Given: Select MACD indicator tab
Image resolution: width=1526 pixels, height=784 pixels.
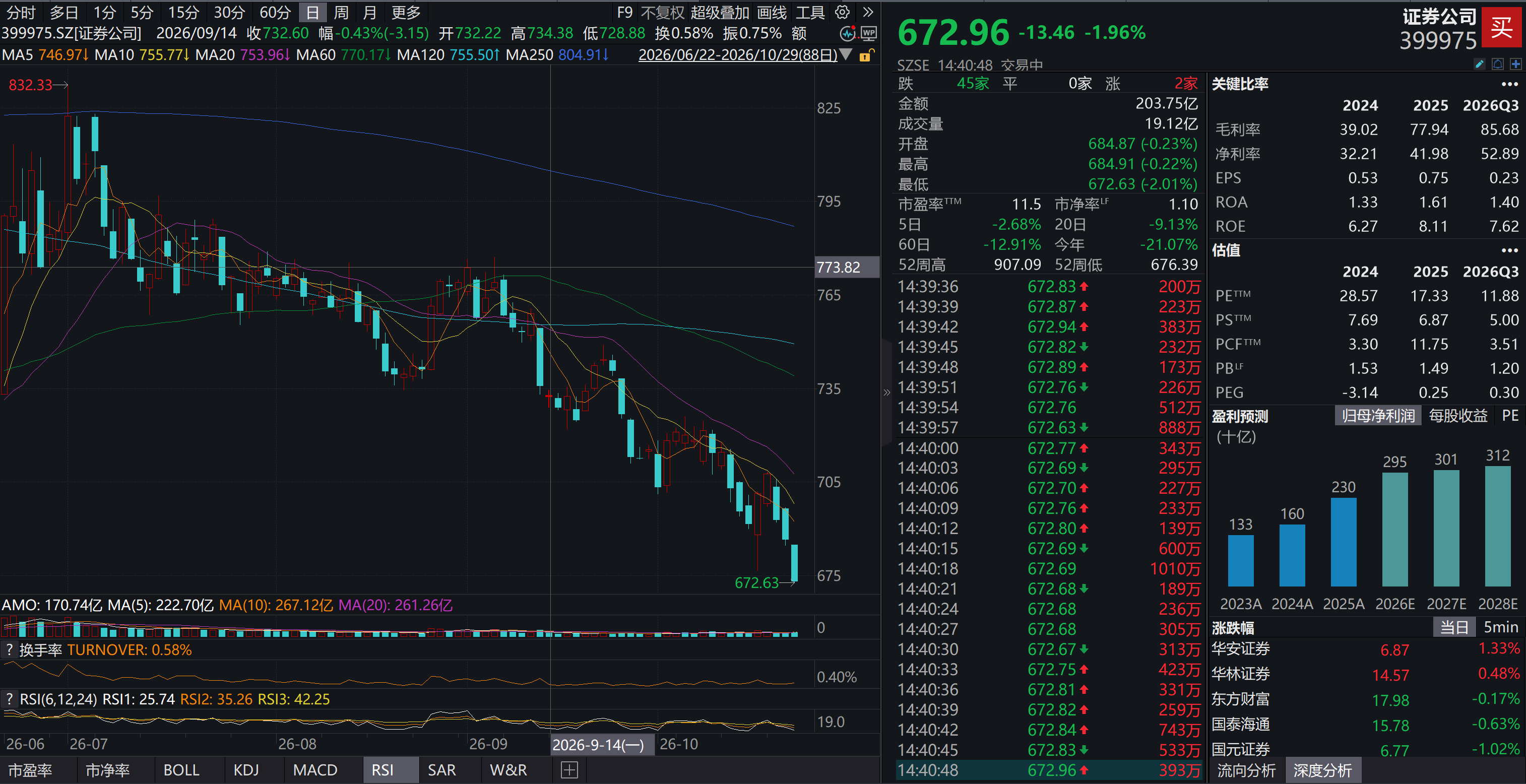Looking at the screenshot, I should coord(315,770).
